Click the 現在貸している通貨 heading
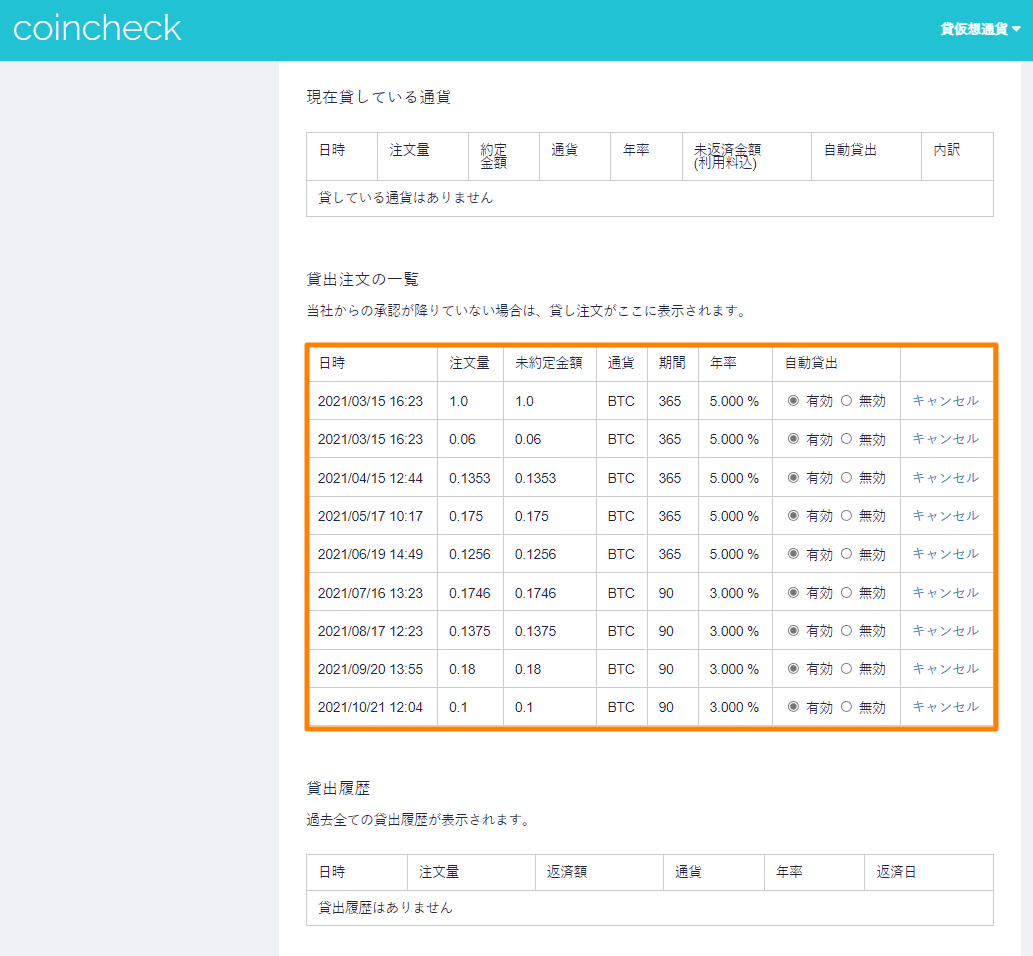 coord(378,98)
